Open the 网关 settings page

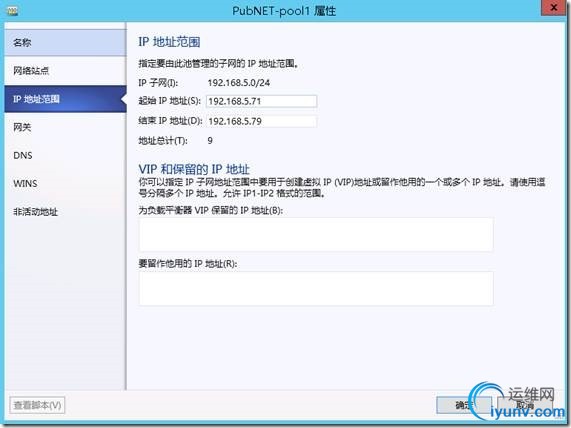tap(65, 127)
